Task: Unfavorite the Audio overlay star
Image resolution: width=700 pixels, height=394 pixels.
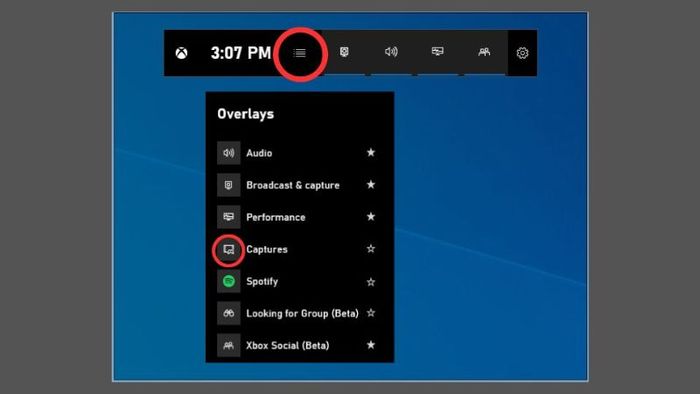Action: tap(371, 153)
